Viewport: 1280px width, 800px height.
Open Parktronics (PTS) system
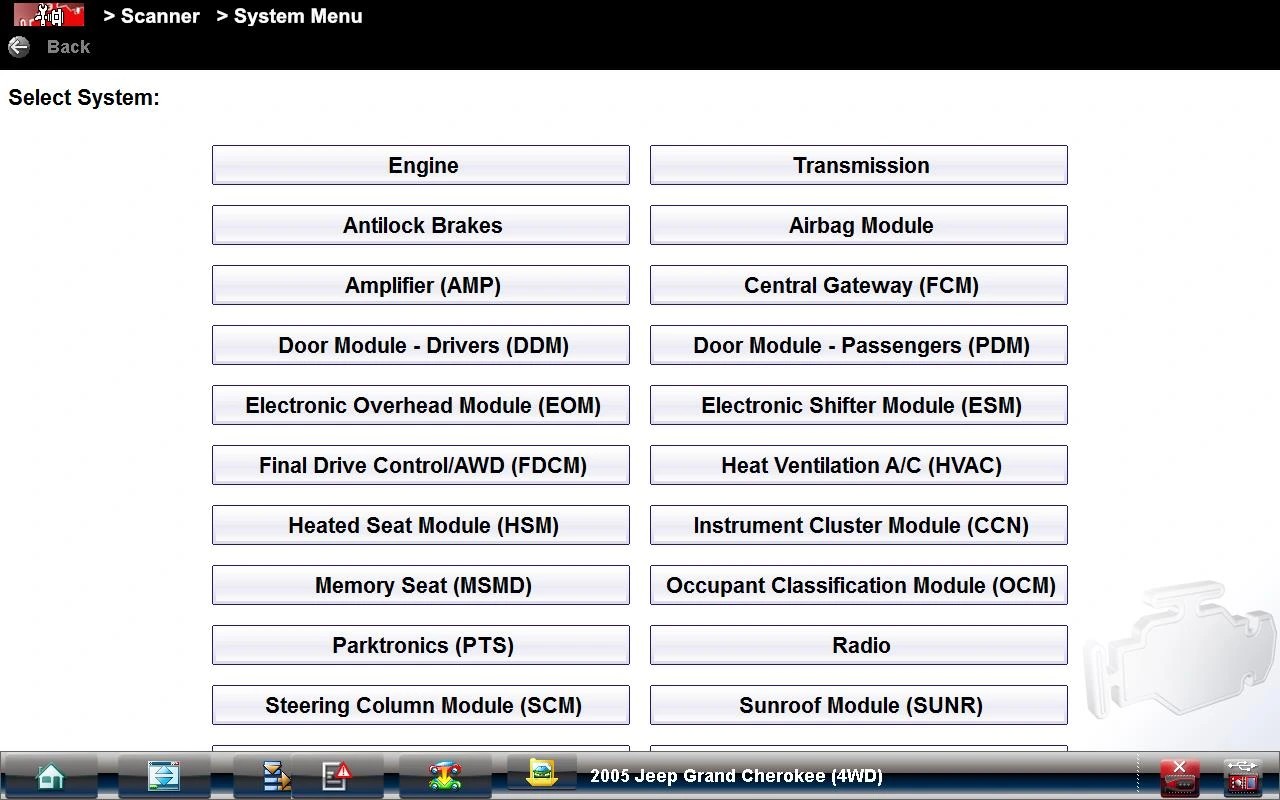point(421,645)
